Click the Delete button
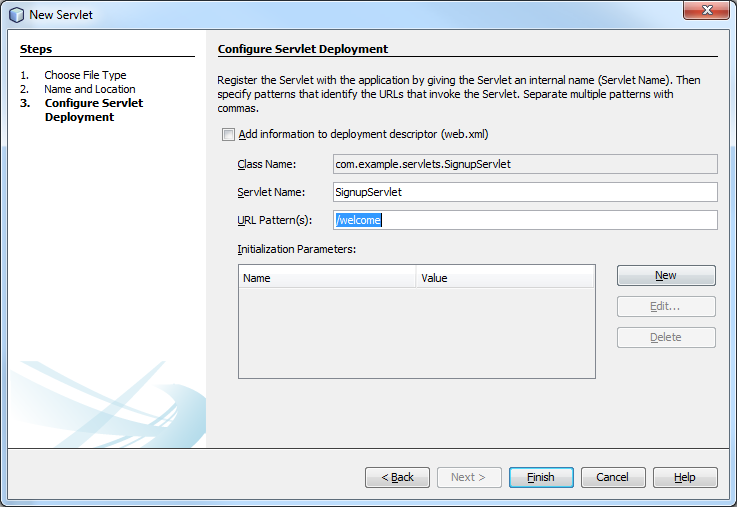The height and width of the screenshot is (507, 737). click(x=666, y=337)
